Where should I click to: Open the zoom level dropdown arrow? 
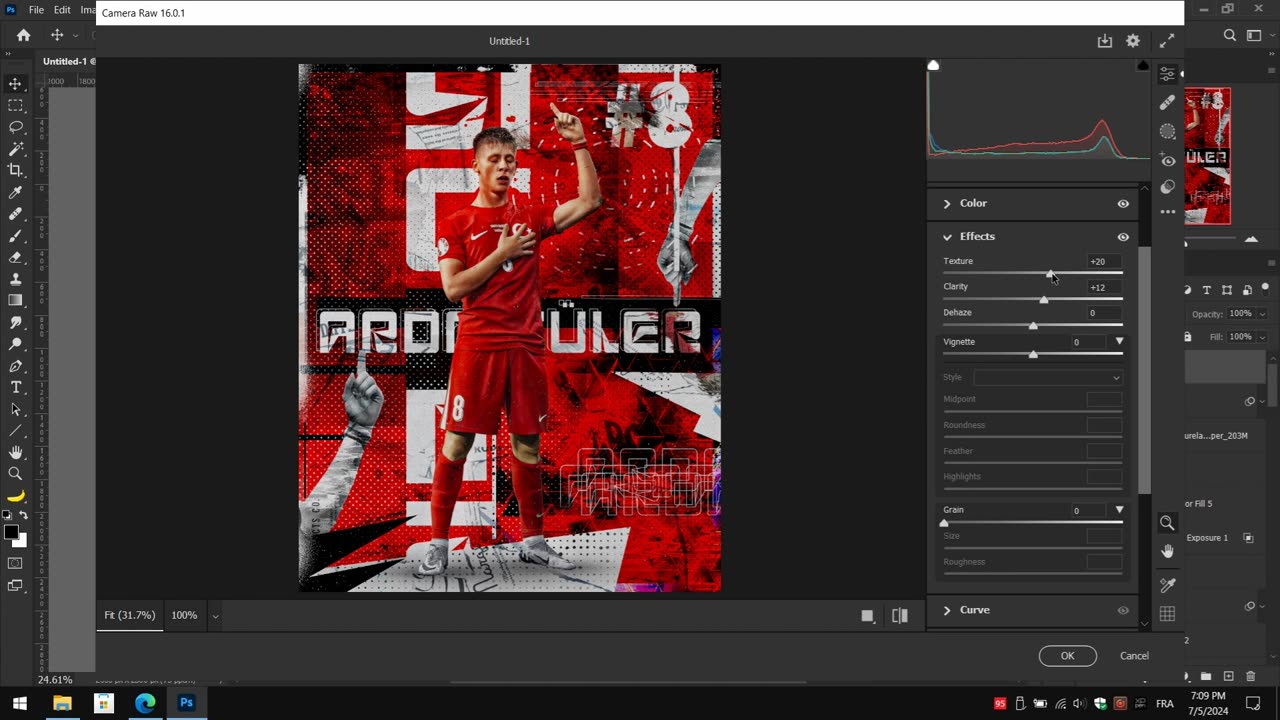pyautogui.click(x=215, y=616)
